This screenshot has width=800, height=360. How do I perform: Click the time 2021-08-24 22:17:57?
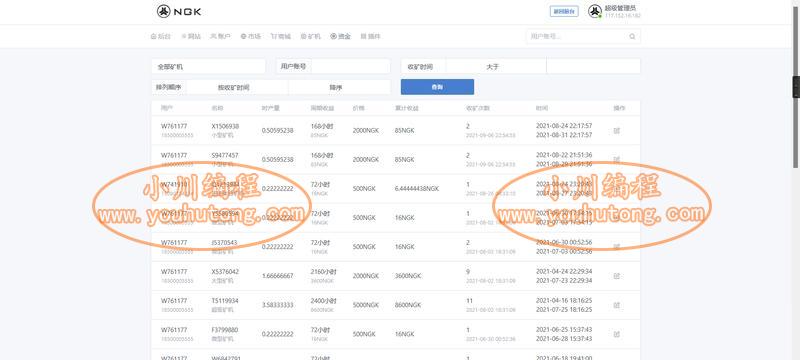coord(564,126)
